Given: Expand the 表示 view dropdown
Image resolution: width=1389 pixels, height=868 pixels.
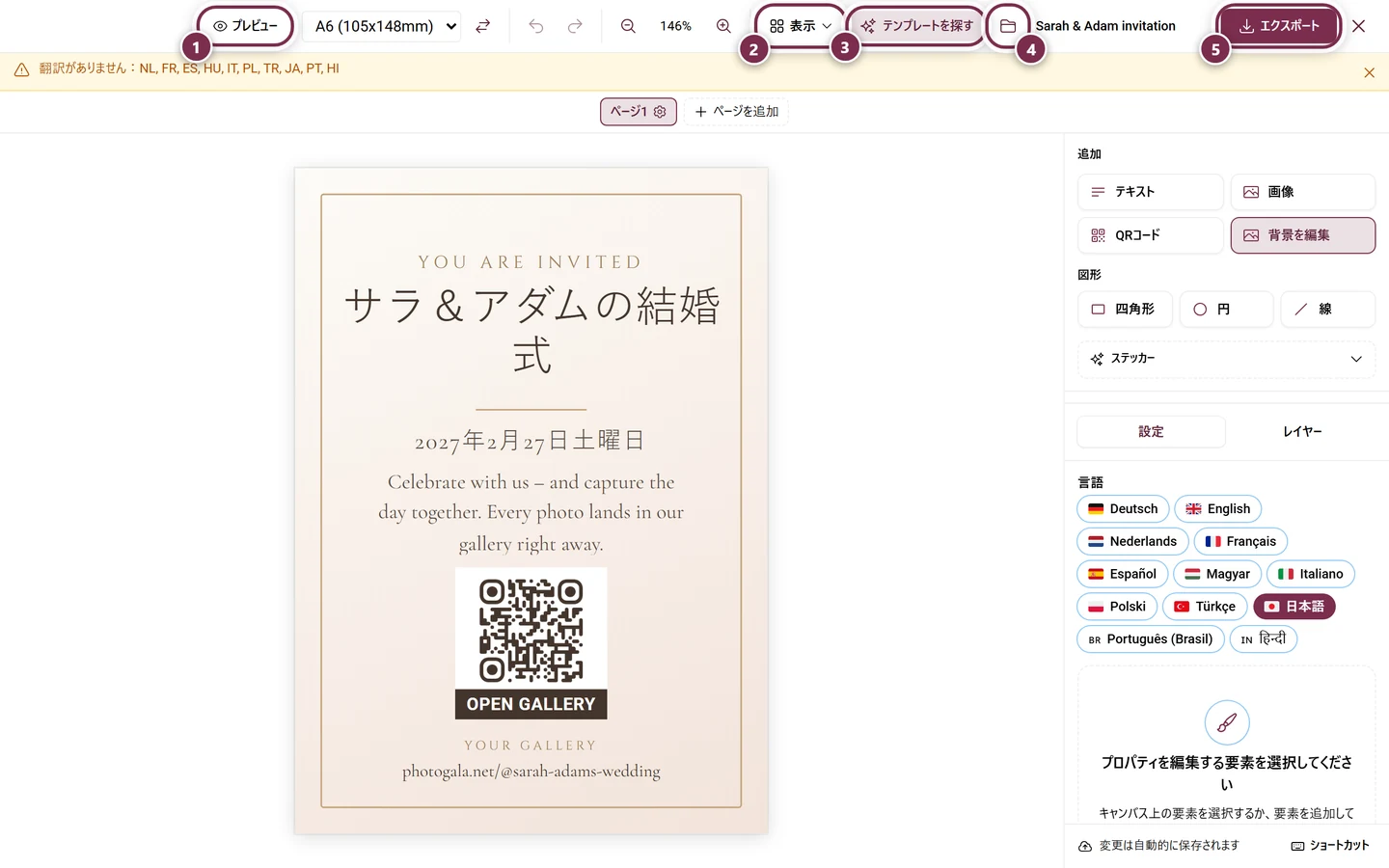Looking at the screenshot, I should 801,26.
